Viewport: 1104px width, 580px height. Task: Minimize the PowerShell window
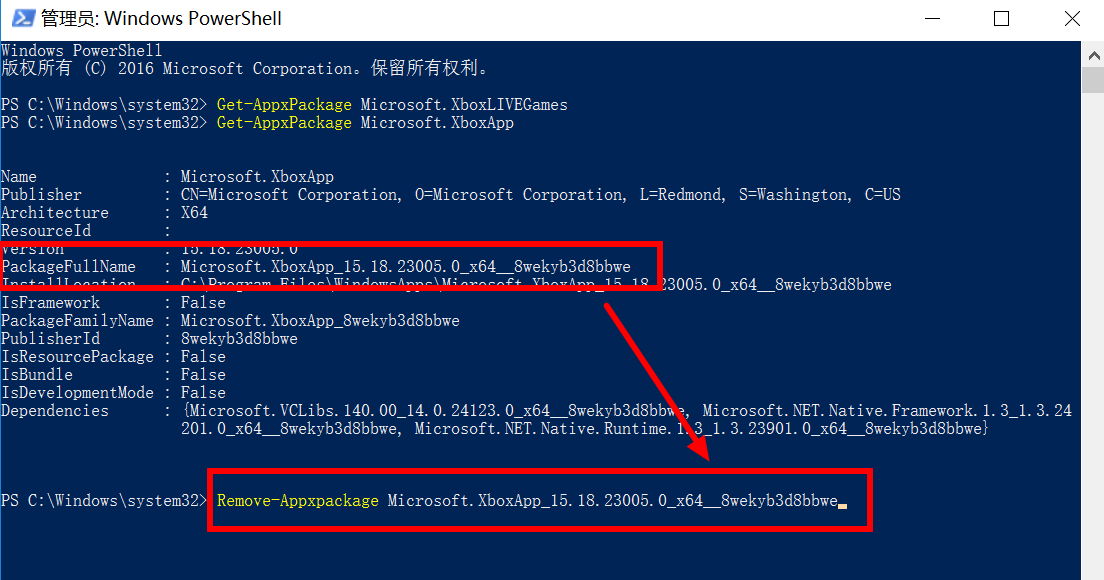(933, 19)
